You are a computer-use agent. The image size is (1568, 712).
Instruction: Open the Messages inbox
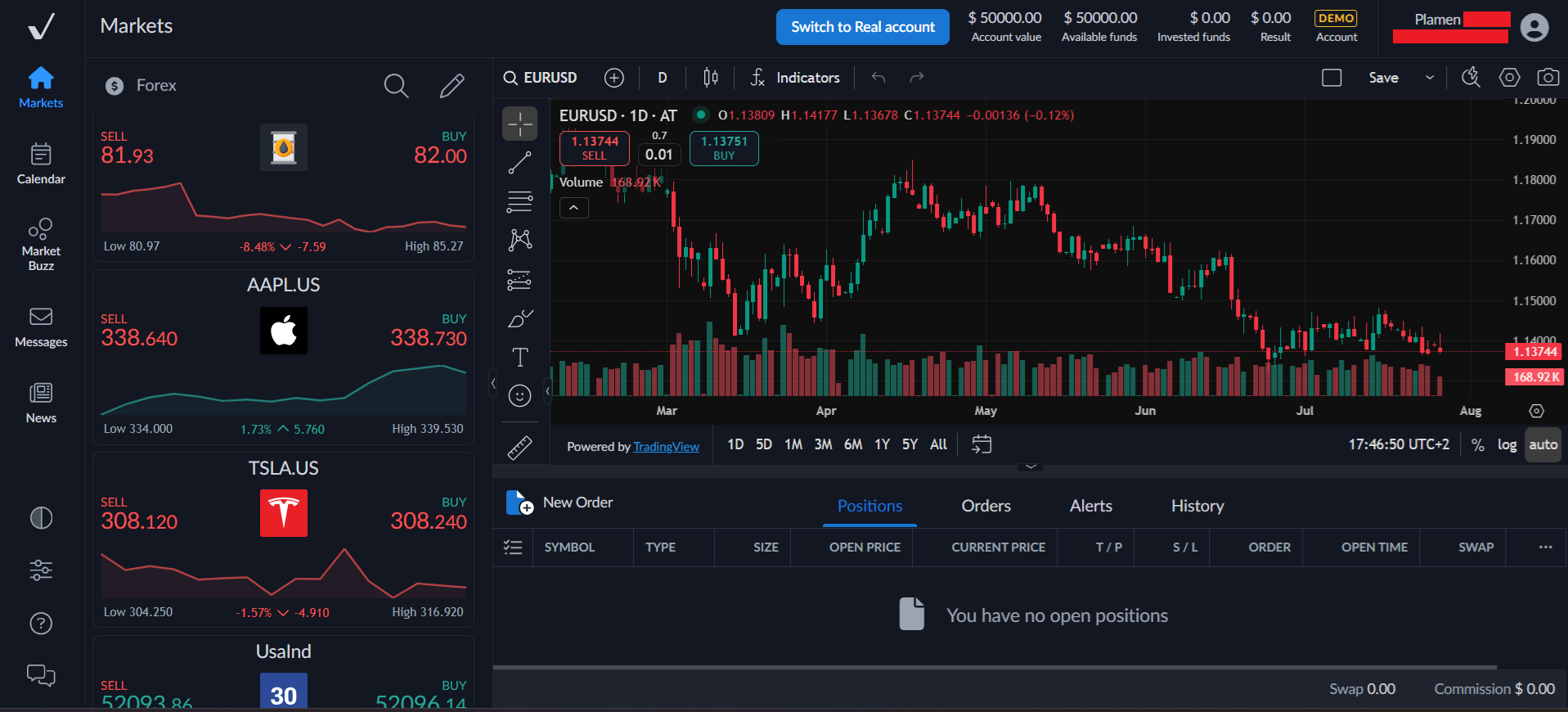(x=41, y=327)
